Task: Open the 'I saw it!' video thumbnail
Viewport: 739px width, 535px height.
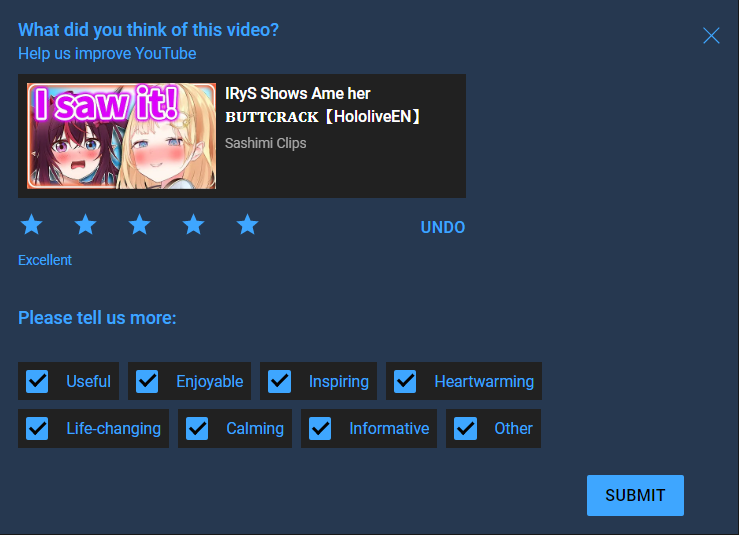Action: tap(122, 136)
